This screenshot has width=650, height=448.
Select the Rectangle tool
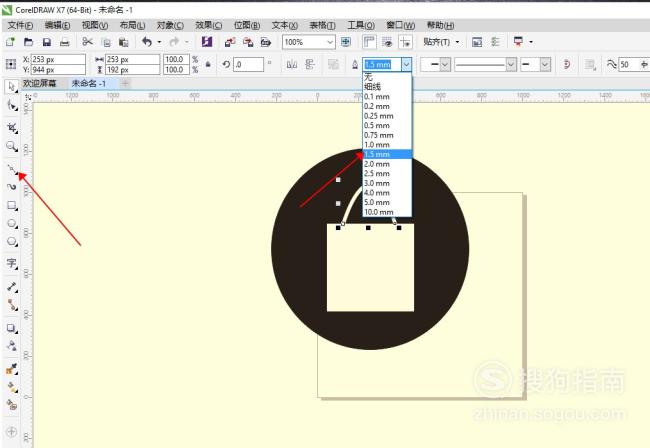[x=12, y=205]
